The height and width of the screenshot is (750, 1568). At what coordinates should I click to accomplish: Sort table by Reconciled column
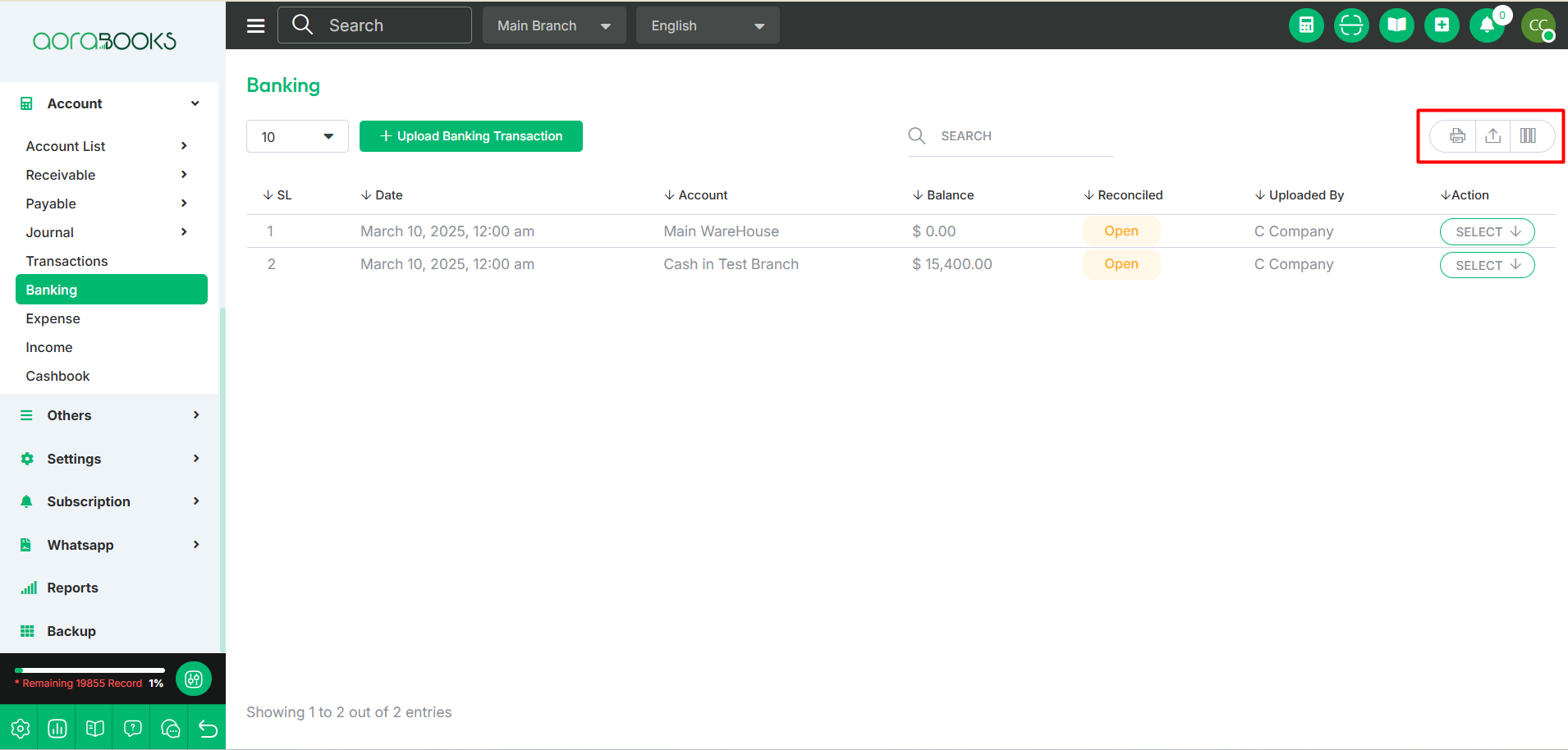coord(1123,195)
